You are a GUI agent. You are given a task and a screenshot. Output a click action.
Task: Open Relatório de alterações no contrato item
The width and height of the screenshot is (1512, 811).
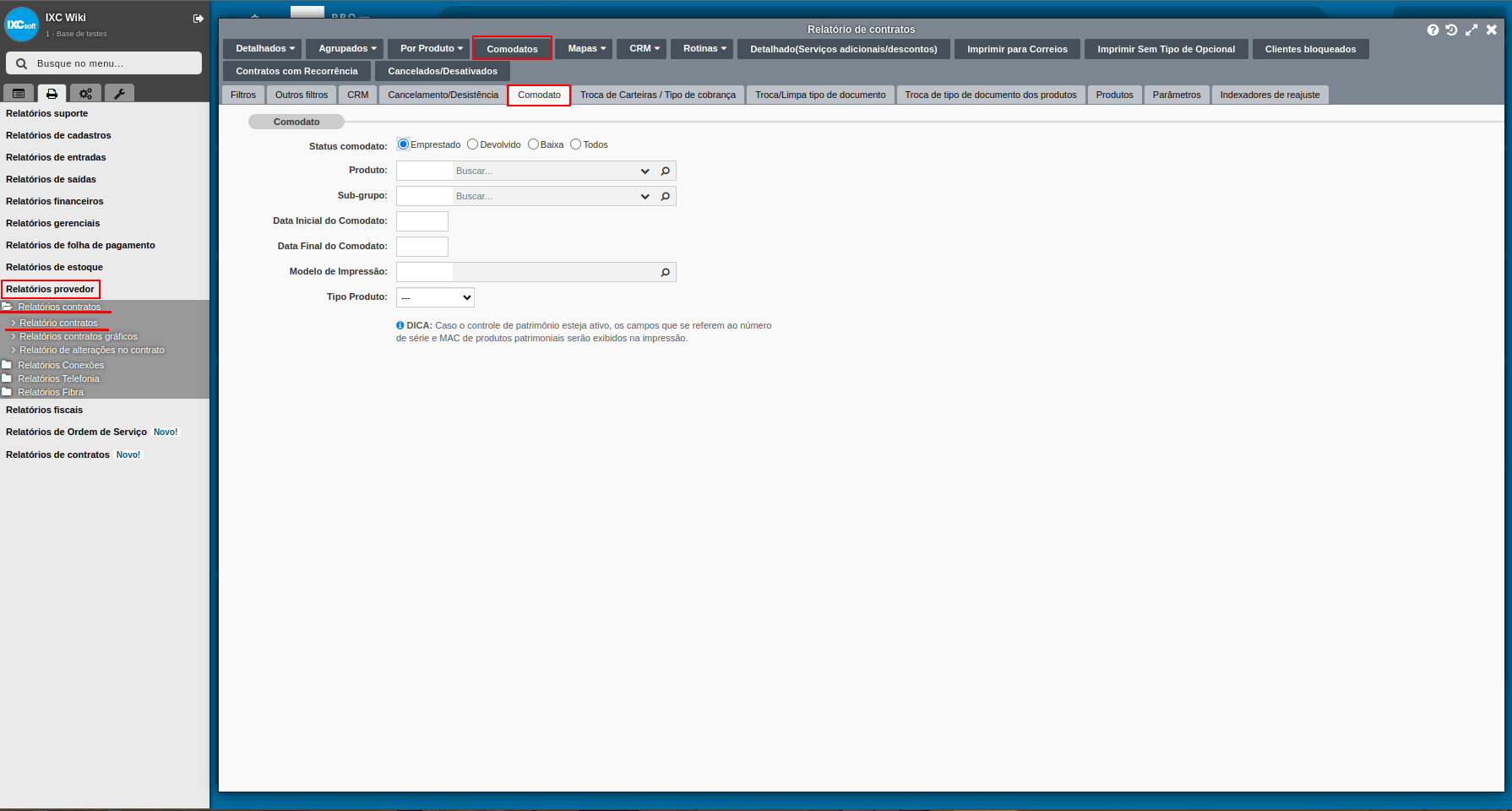[92, 350]
